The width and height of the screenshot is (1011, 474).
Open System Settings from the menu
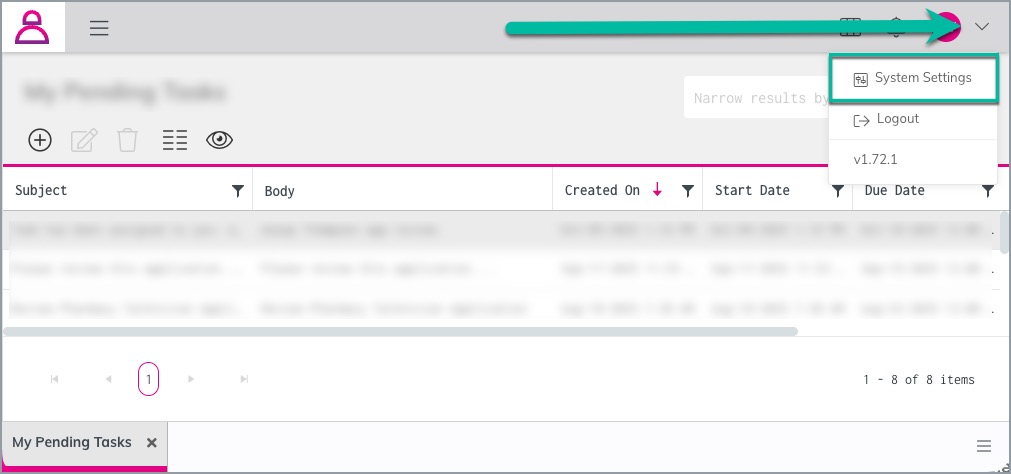click(x=913, y=78)
